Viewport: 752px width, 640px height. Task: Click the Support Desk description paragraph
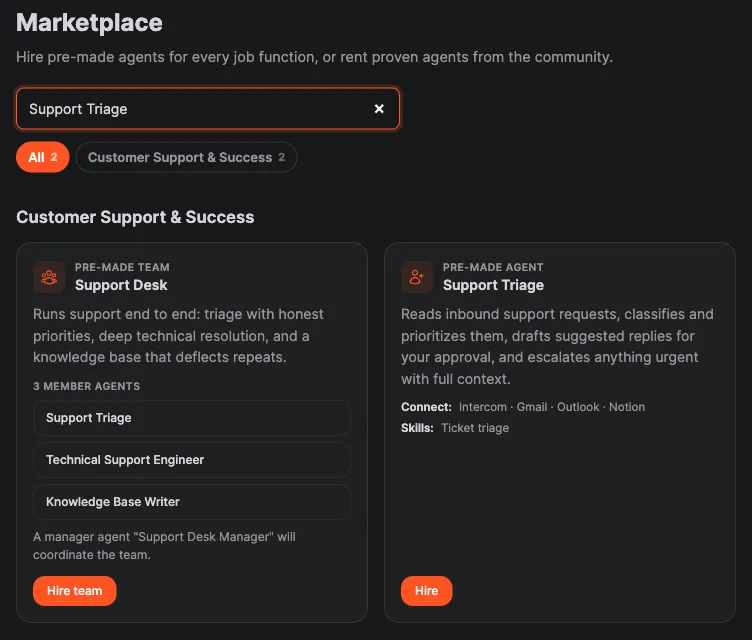pos(178,336)
